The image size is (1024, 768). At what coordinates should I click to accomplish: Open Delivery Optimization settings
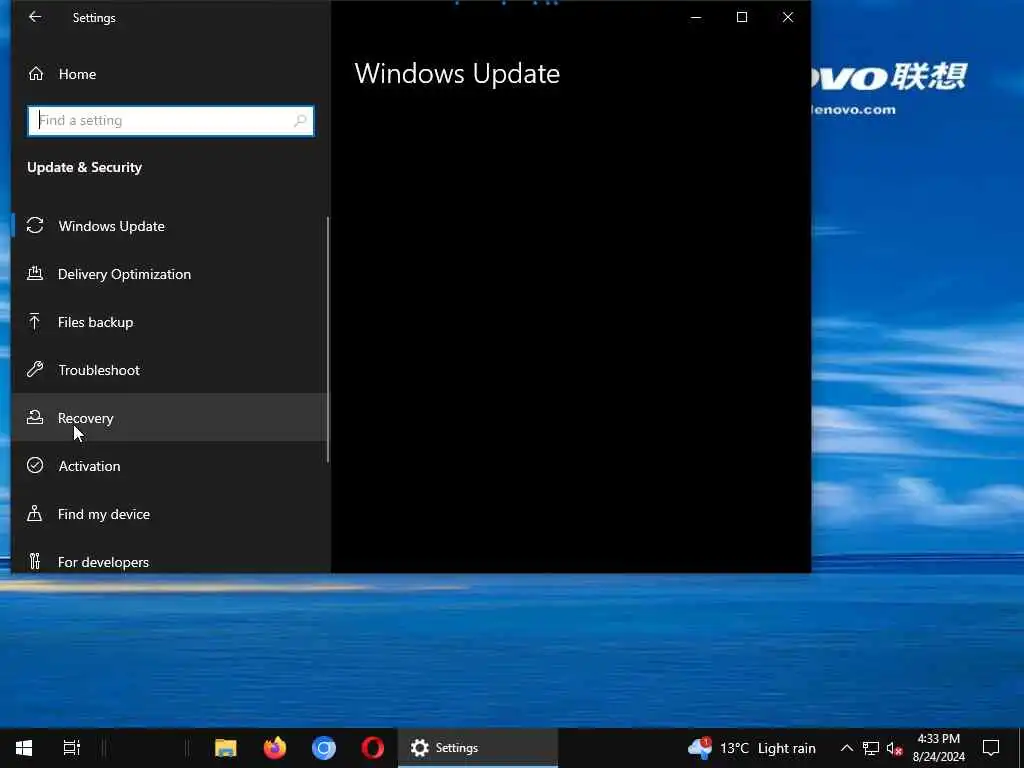click(x=170, y=274)
